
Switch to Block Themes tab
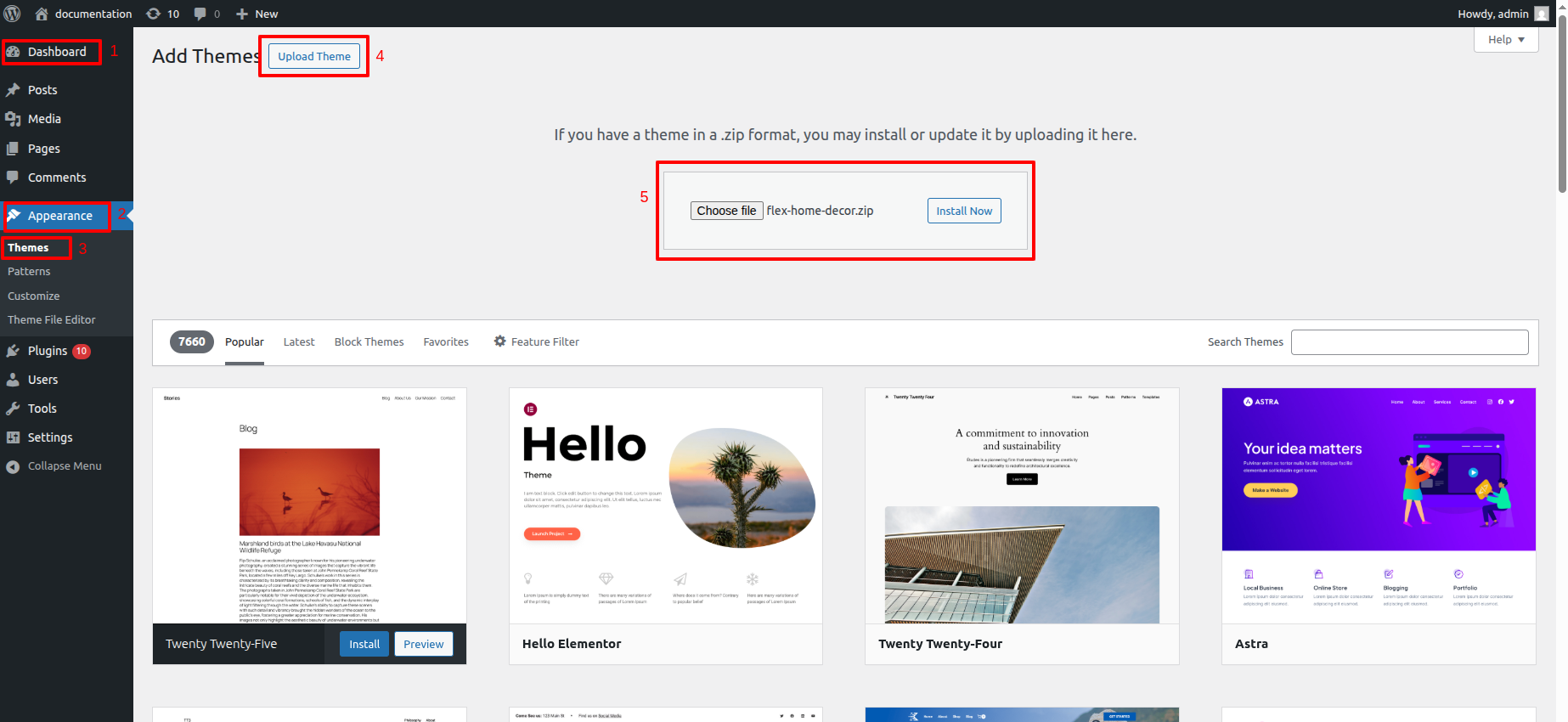[x=369, y=341]
